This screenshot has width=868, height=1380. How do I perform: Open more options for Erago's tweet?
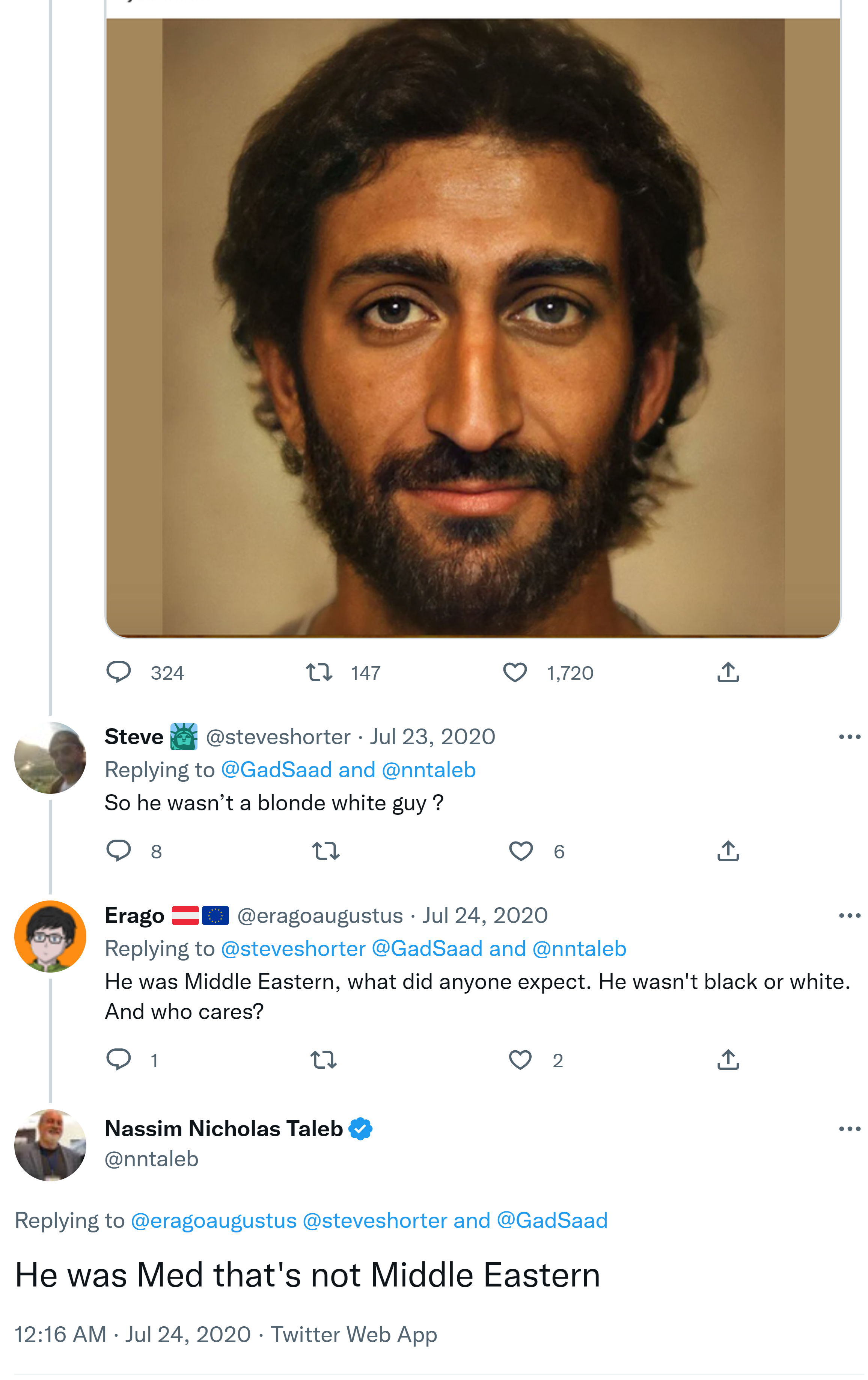pos(849,916)
